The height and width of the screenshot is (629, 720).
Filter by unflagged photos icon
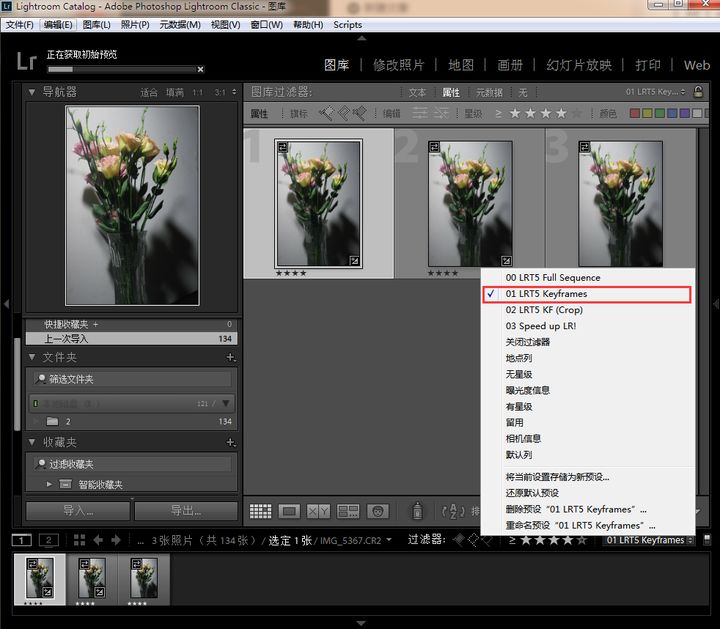point(343,113)
